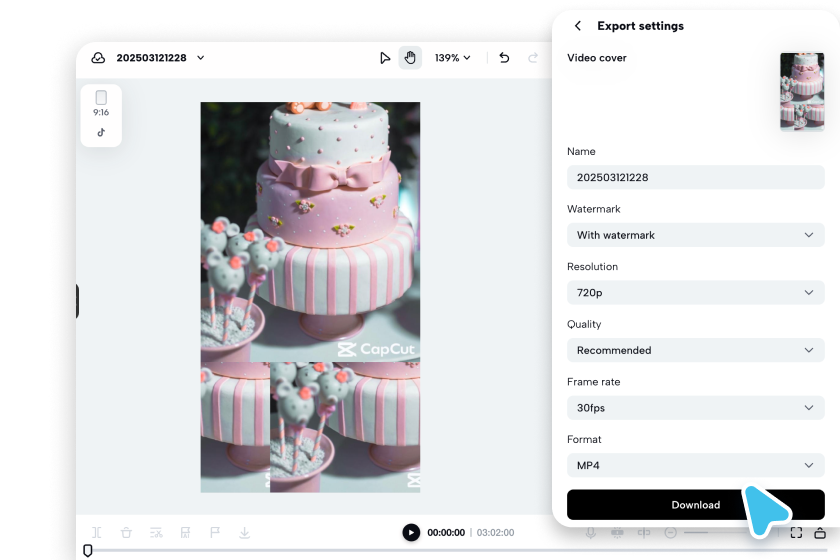Click the video cover thumbnail

coord(802,91)
